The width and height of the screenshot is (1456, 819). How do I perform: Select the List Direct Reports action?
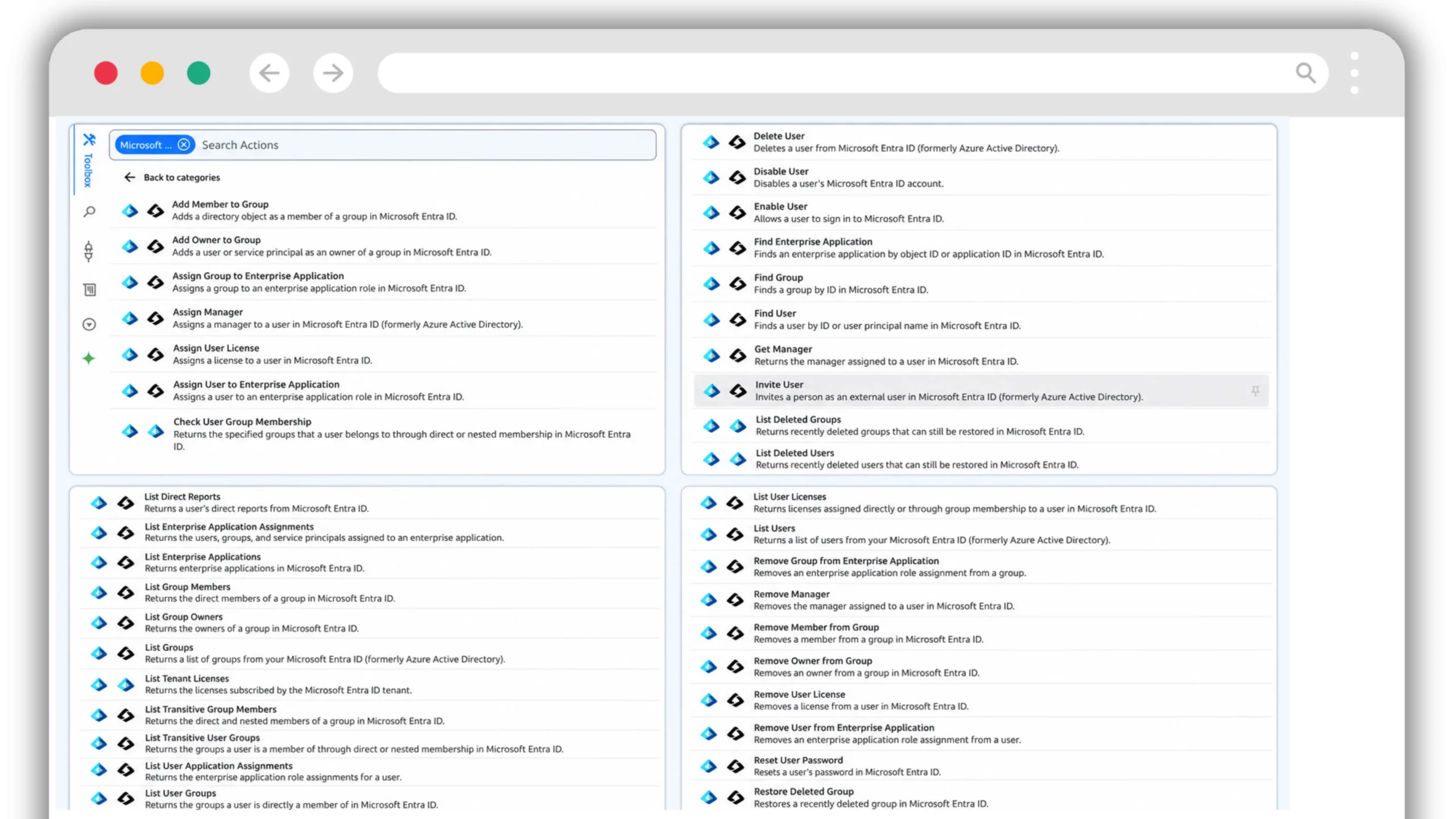coord(370,503)
